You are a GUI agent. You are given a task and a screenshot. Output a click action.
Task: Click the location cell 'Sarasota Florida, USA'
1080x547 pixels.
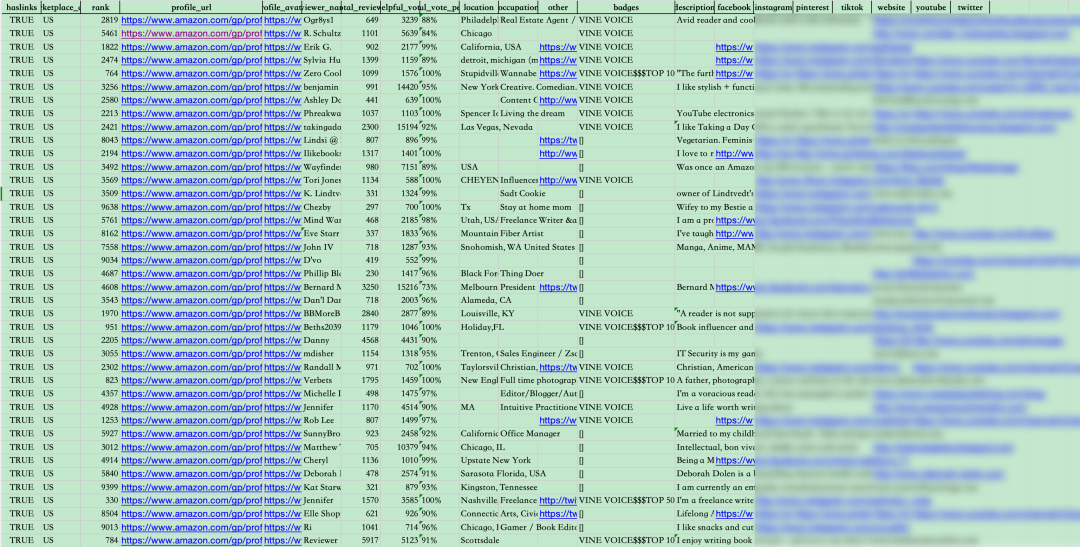(503, 474)
